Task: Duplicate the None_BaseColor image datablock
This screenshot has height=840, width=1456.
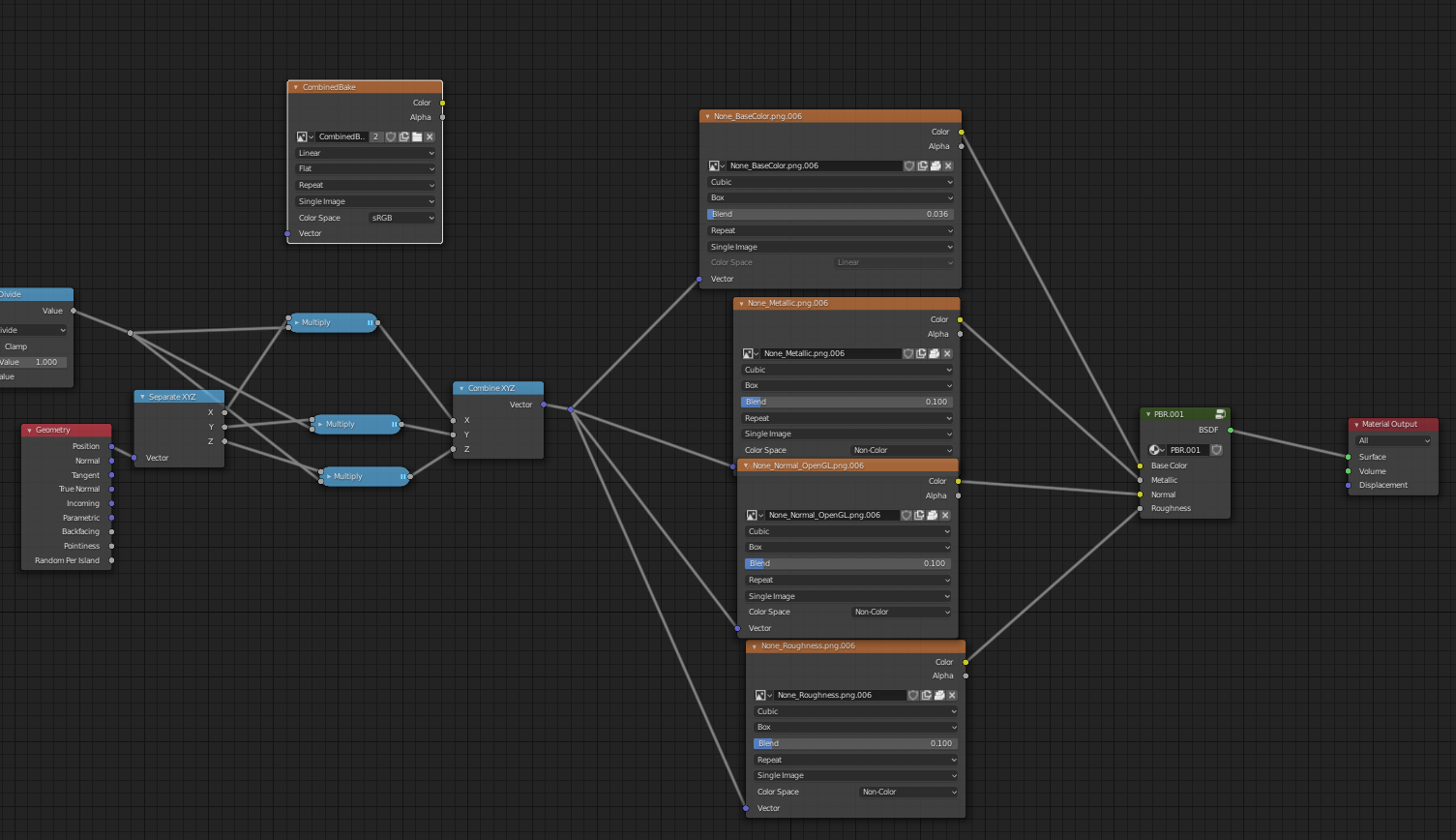Action: pyautogui.click(x=923, y=165)
